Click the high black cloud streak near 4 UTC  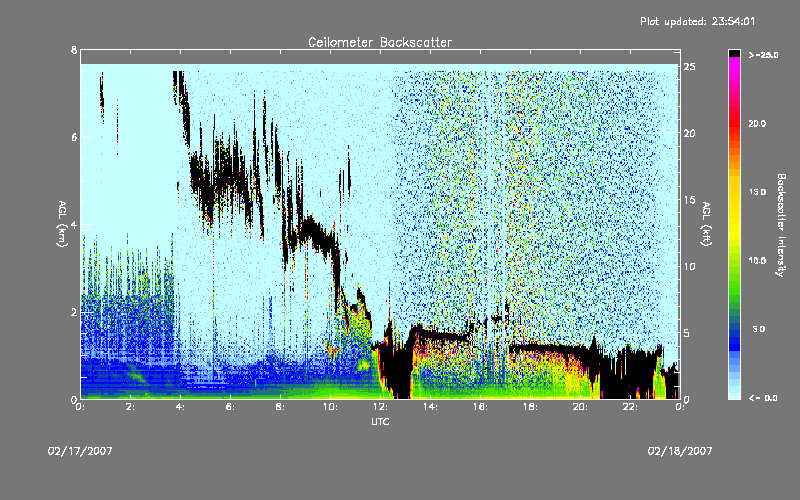point(182,107)
